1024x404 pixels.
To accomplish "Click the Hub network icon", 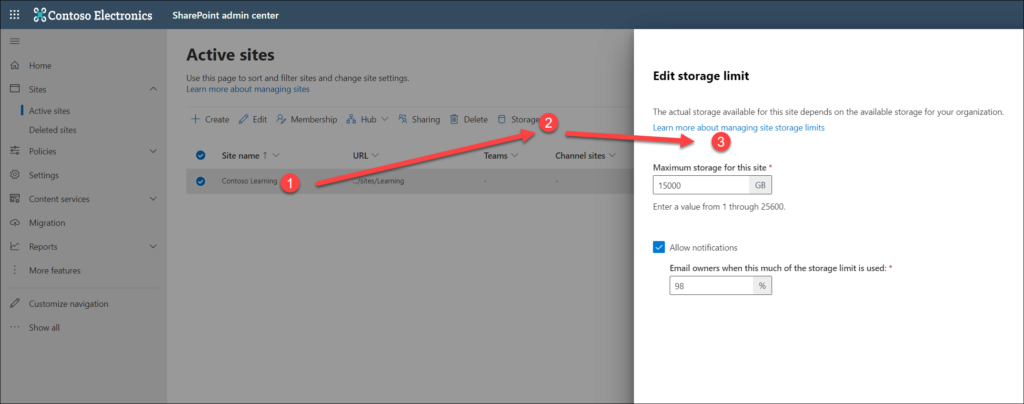I will click(x=351, y=119).
